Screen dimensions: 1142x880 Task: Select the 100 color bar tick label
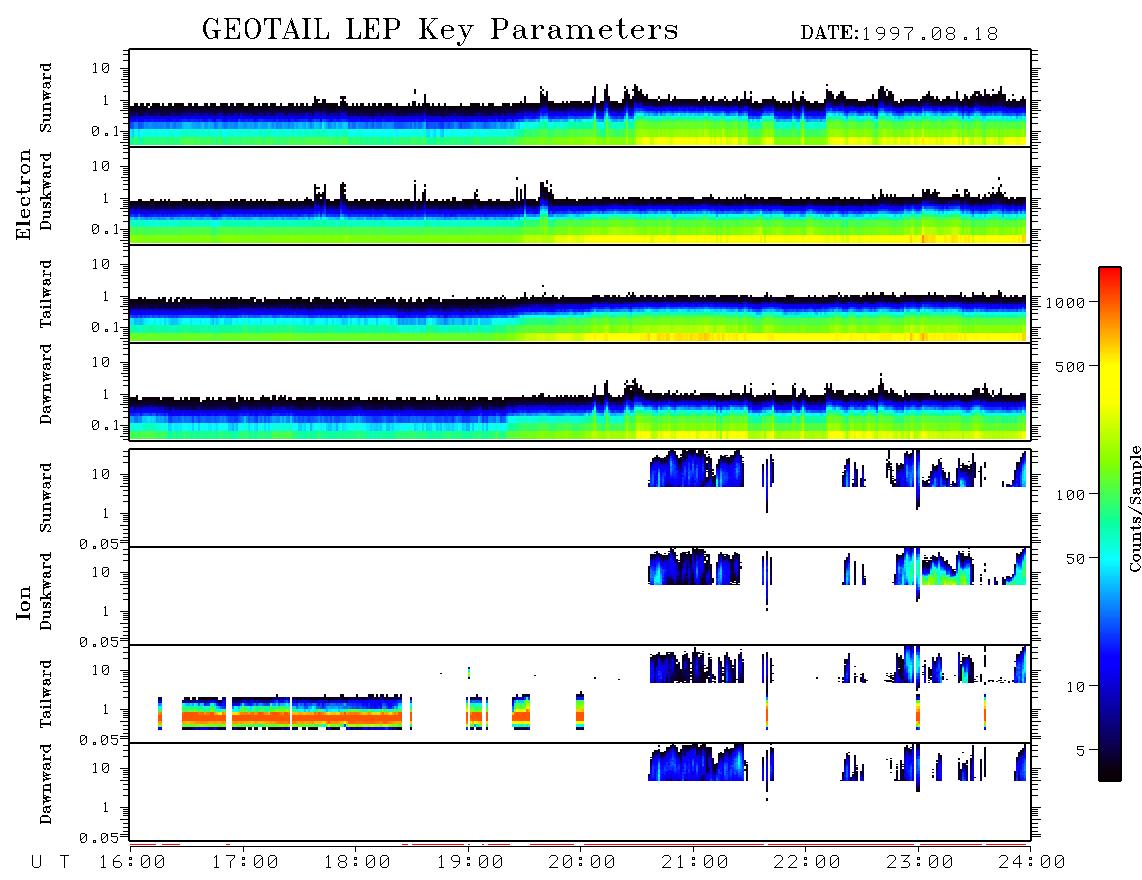coord(1070,495)
